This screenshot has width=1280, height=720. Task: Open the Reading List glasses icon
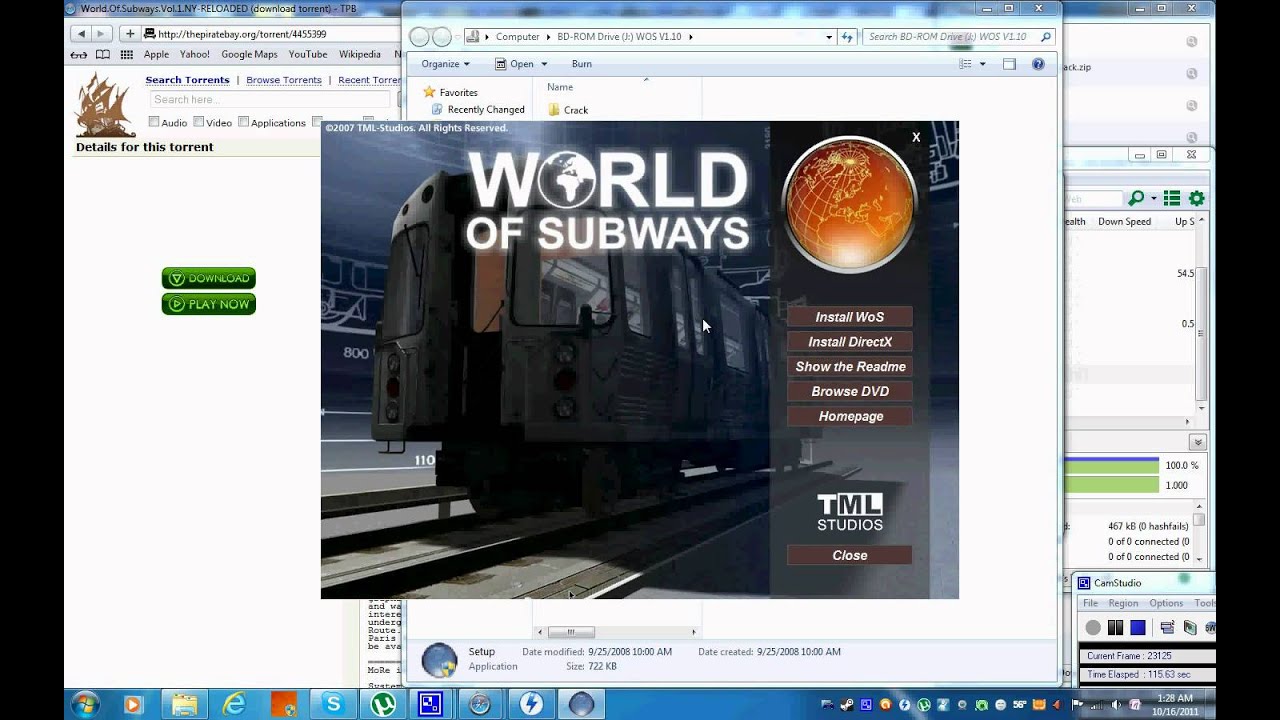click(78, 55)
